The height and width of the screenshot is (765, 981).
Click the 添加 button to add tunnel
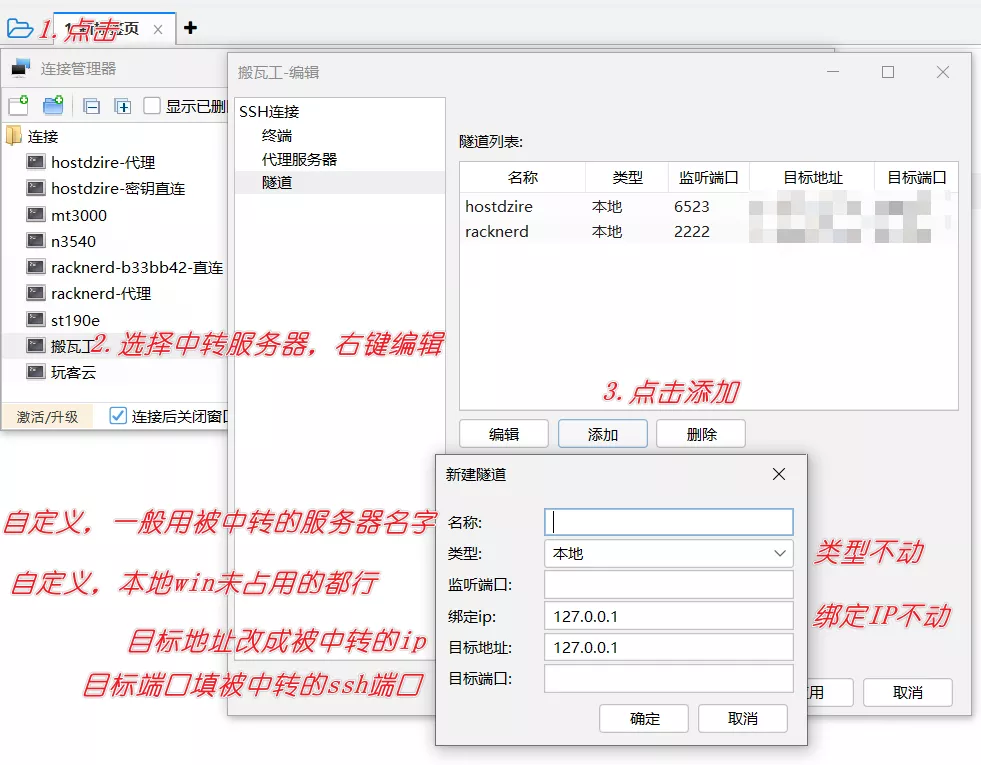click(x=602, y=434)
